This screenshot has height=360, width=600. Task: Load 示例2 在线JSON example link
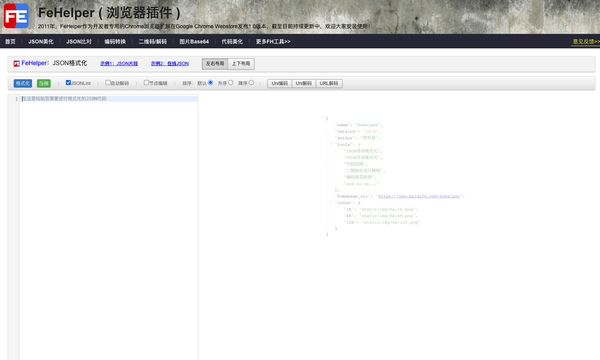coord(170,64)
